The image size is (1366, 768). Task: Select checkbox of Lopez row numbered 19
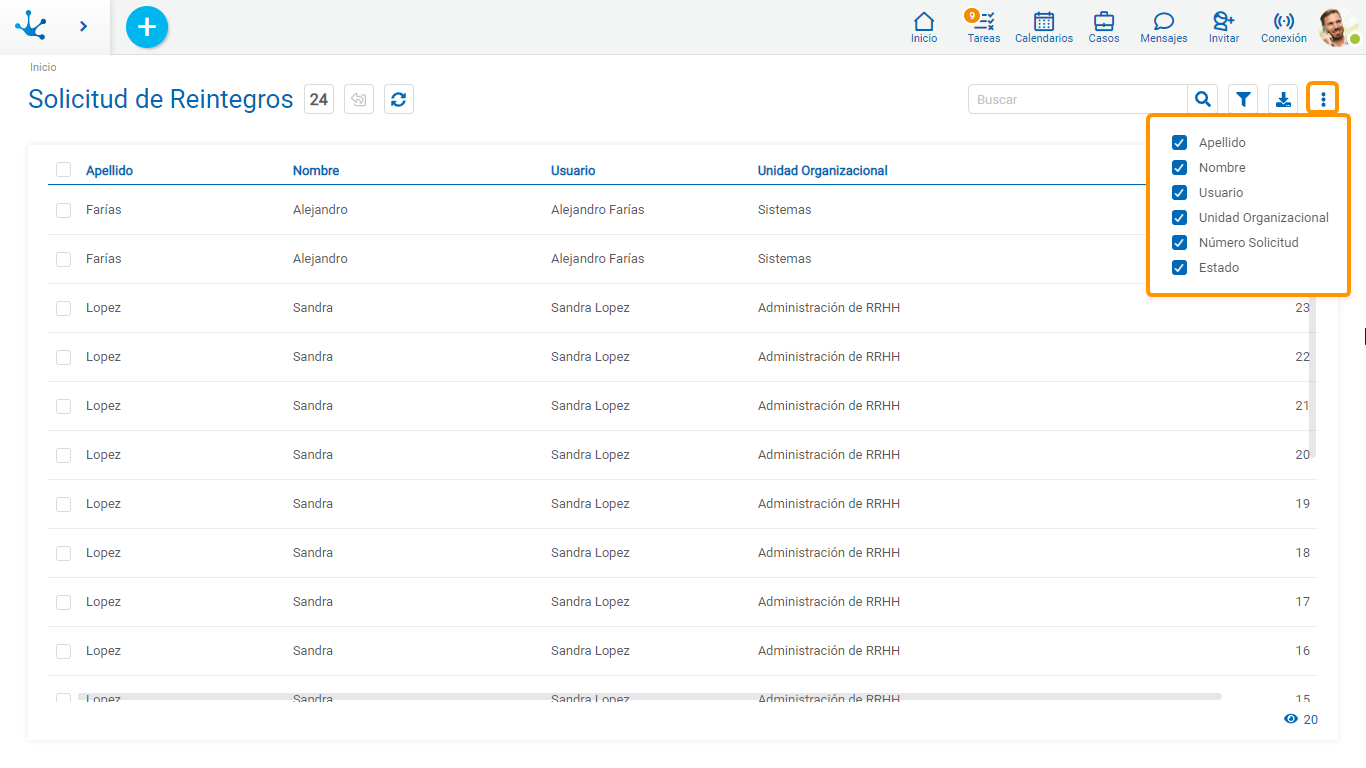(64, 504)
